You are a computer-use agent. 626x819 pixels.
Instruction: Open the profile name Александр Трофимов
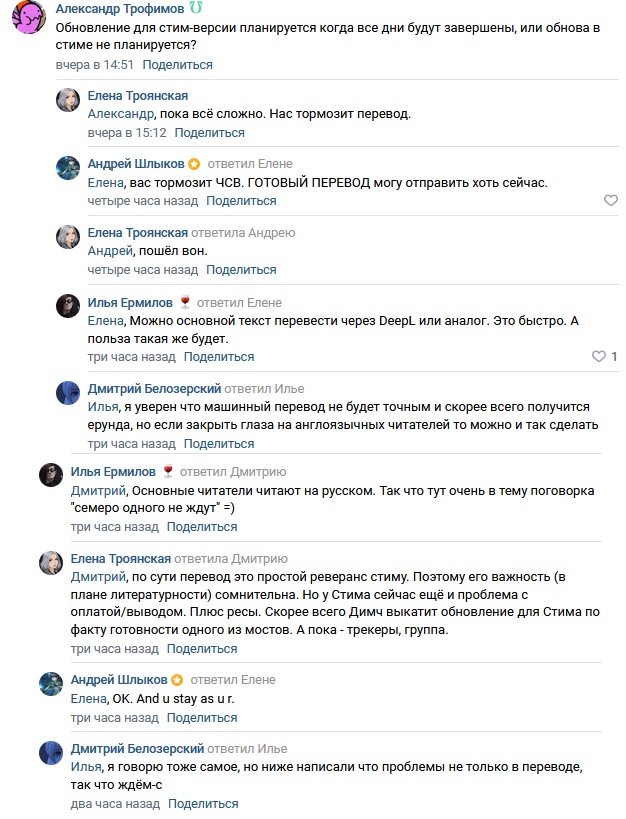point(120,9)
